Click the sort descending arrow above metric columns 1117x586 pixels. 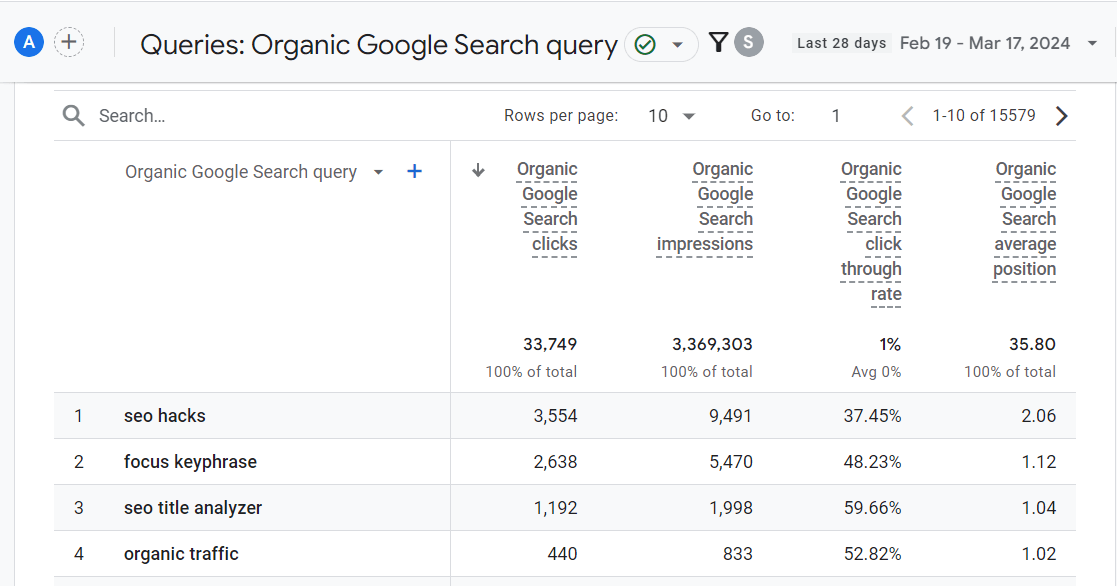[478, 170]
